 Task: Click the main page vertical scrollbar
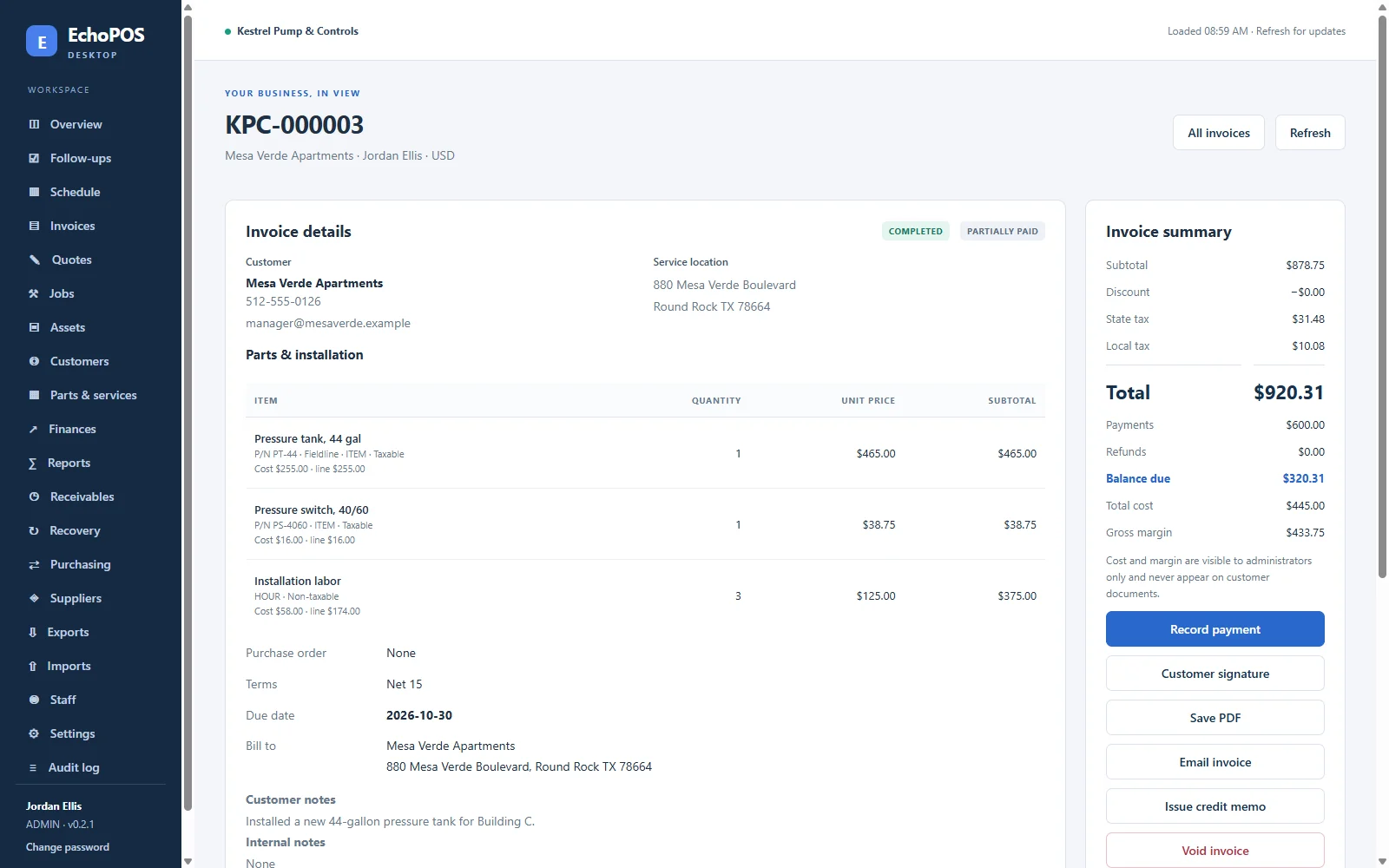pyautogui.click(x=1383, y=295)
